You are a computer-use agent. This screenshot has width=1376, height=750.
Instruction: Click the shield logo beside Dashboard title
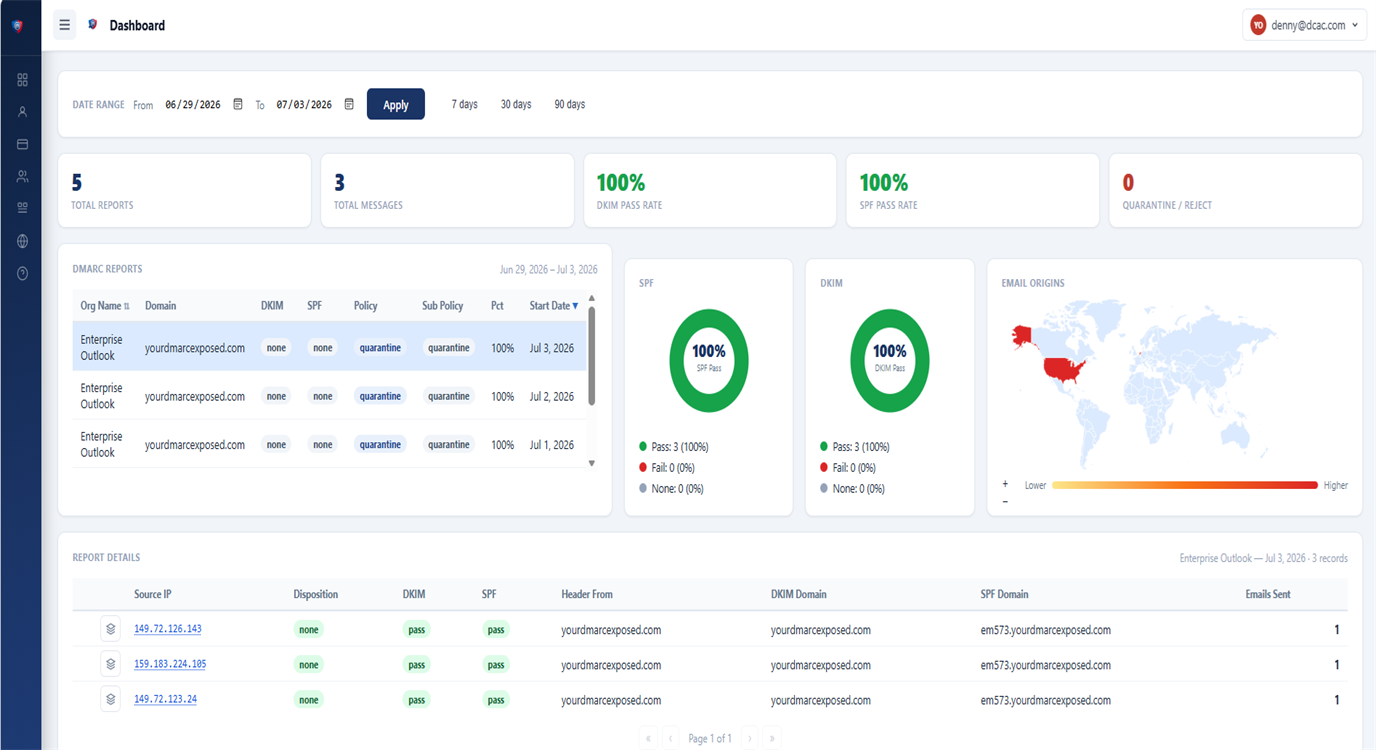pos(93,25)
